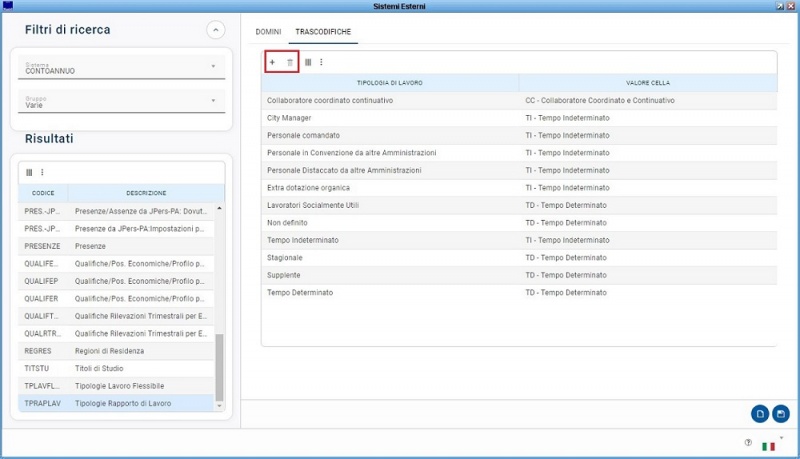The height and width of the screenshot is (459, 800).
Task: Open the Gruppo Varie dropdown
Action: pyautogui.click(x=121, y=101)
